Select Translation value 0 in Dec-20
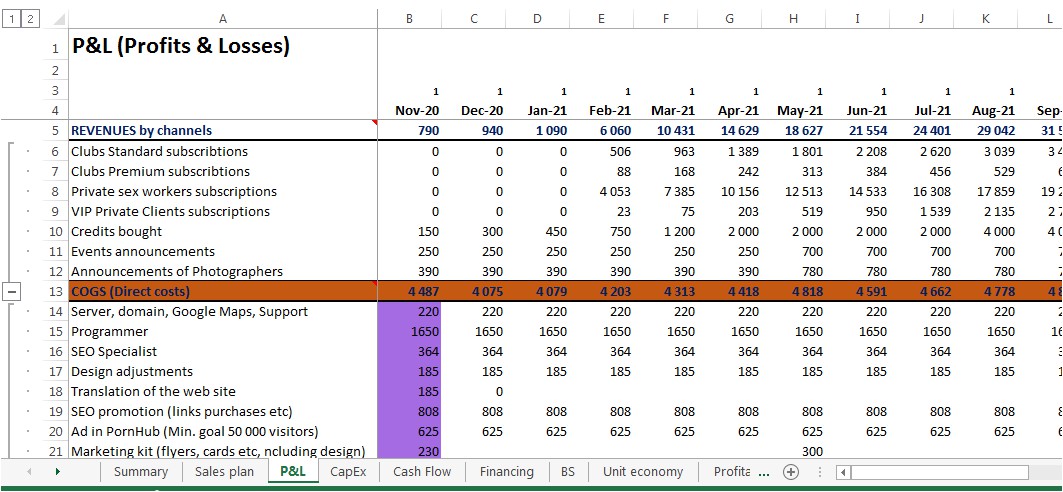 pyautogui.click(x=473, y=392)
